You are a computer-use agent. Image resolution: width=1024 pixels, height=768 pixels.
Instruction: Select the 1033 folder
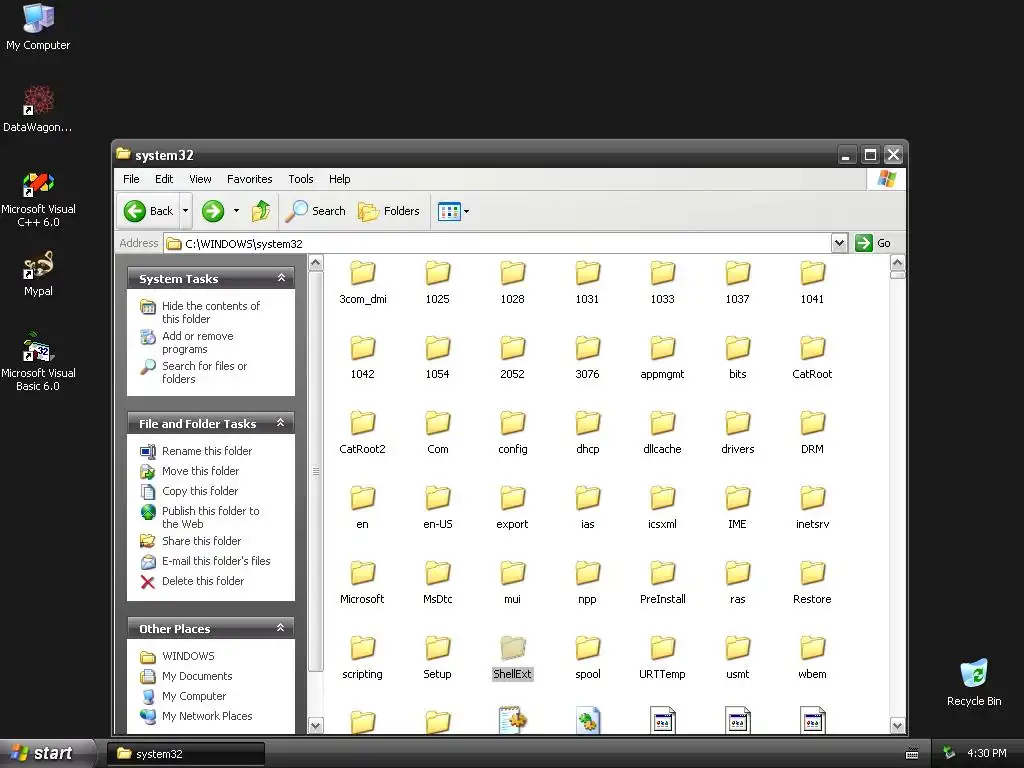(x=662, y=283)
